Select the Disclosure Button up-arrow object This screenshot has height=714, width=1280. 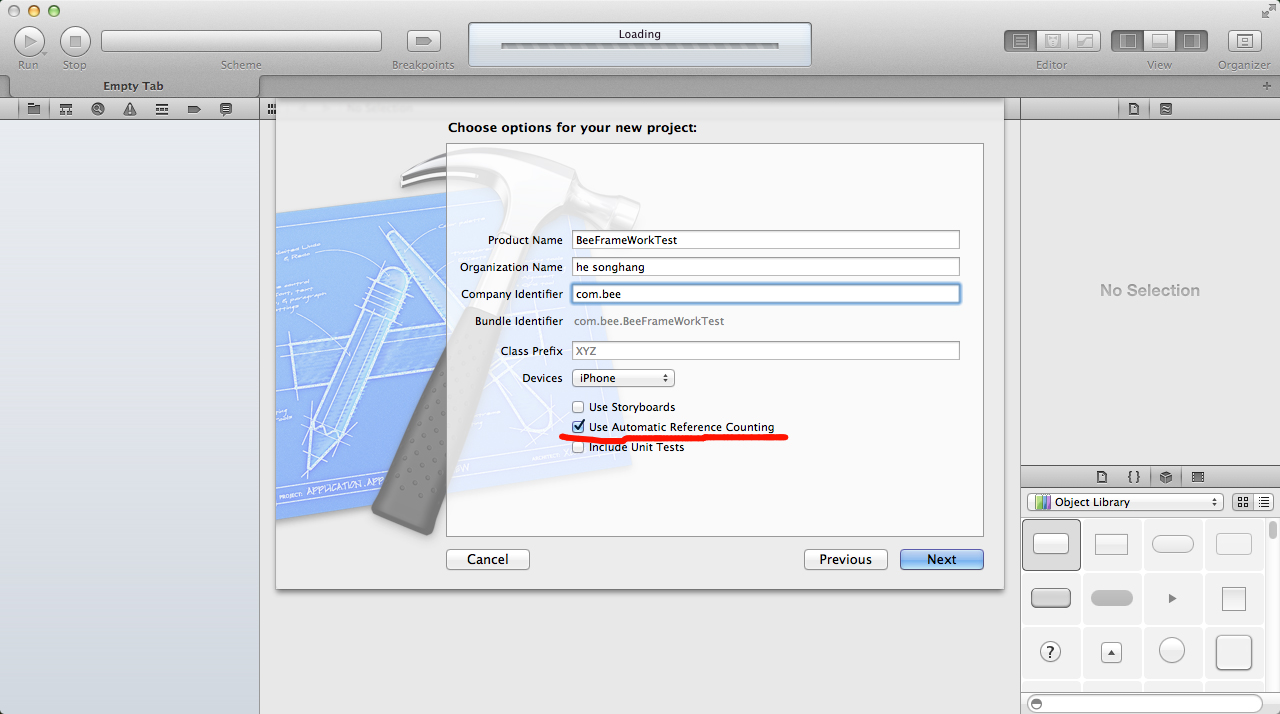pyautogui.click(x=1111, y=652)
